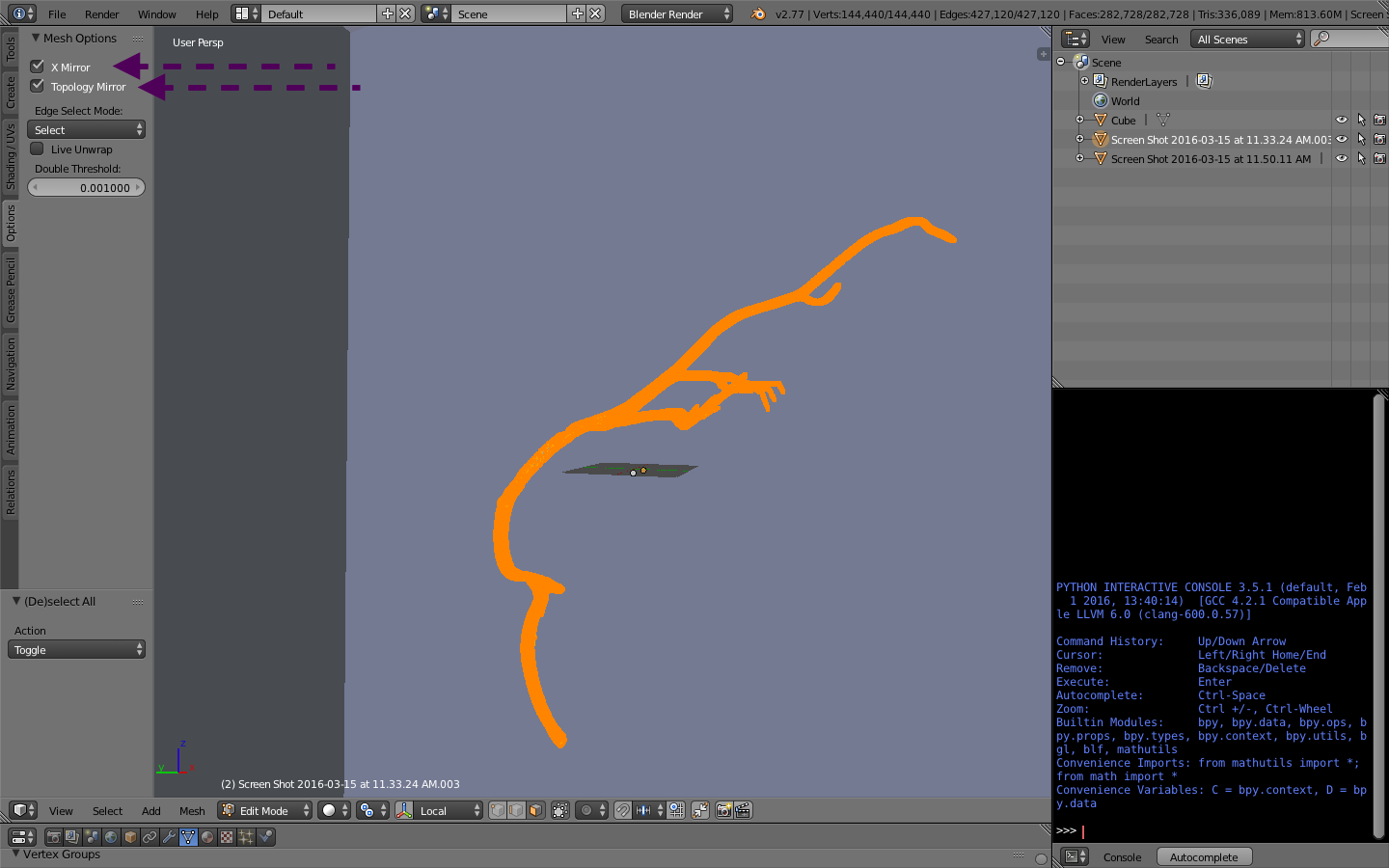Toggle the 3D transform manipulator icon
The image size is (1389, 868).
(404, 811)
